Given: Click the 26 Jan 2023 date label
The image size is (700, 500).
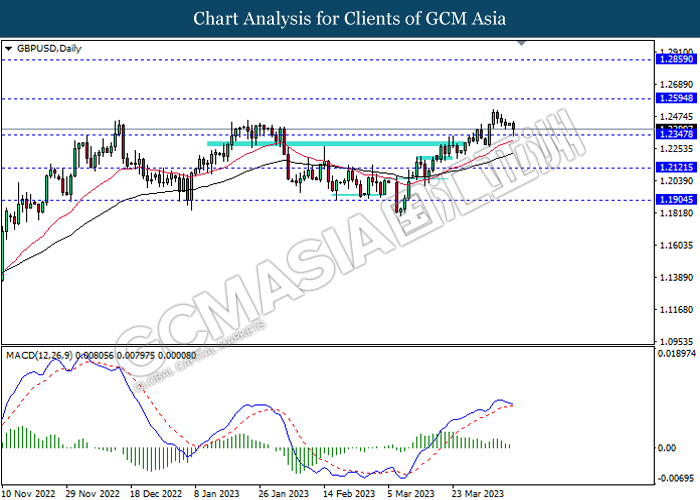Looking at the screenshot, I should (x=284, y=493).
